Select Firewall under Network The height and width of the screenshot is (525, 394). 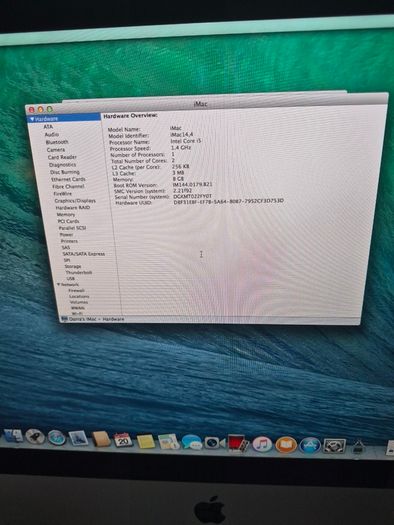point(76,291)
